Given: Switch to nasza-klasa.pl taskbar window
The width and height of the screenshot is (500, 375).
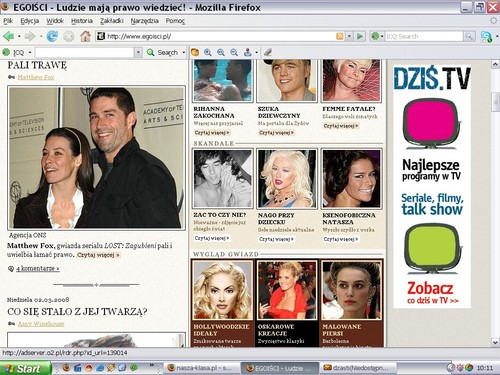Looking at the screenshot, I should (201, 368).
